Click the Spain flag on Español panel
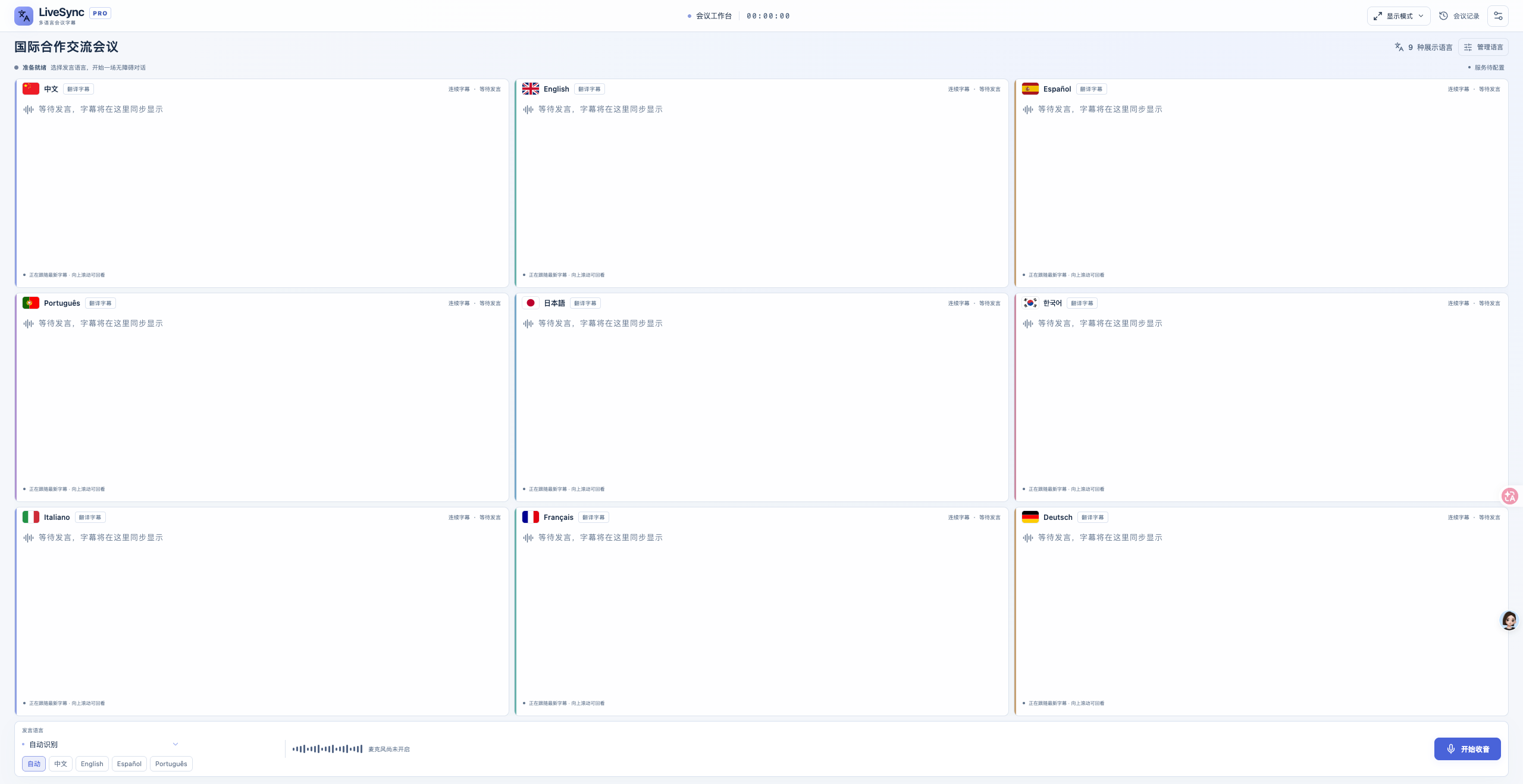This screenshot has width=1523, height=784. click(1030, 89)
